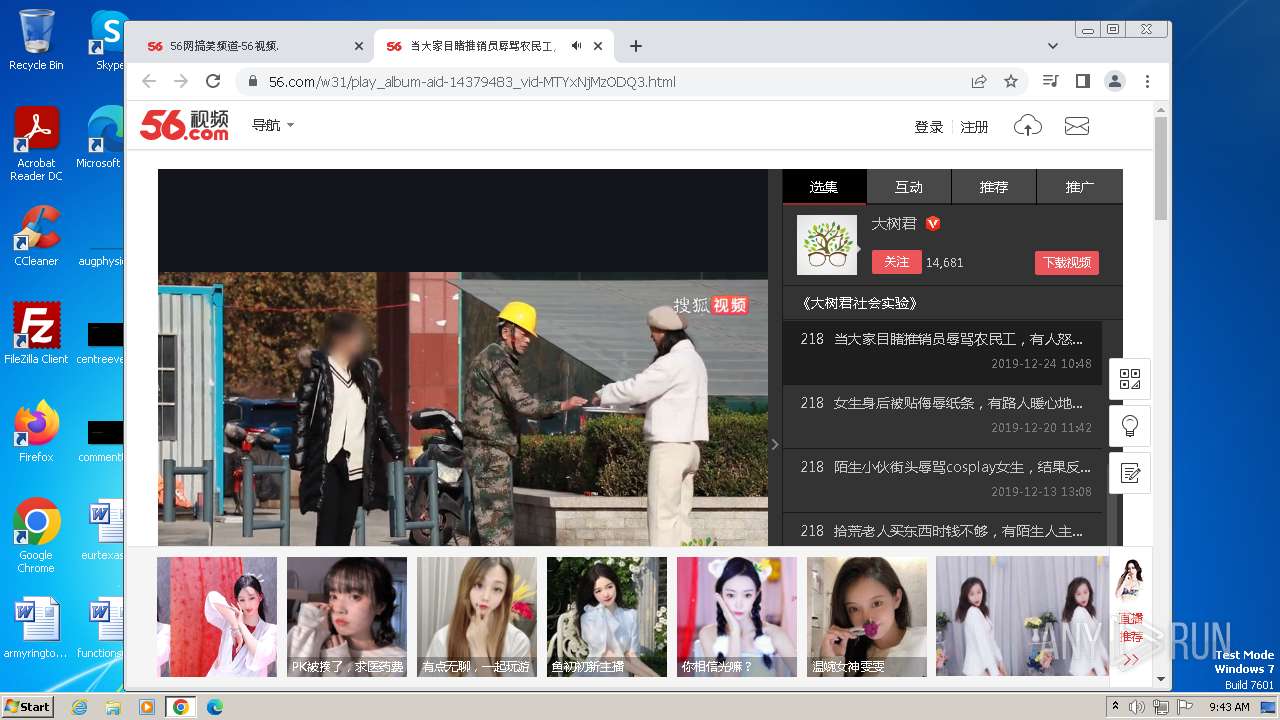Viewport: 1280px width, 720px height.
Task: Open the upload cloud icon
Action: point(1028,126)
